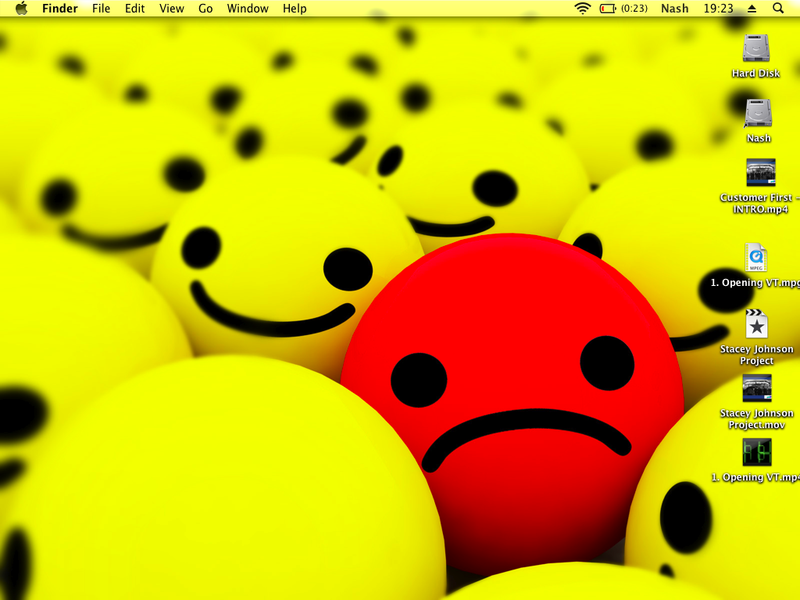800x600 pixels.
Task: Open the Nash user menu
Action: (674, 9)
